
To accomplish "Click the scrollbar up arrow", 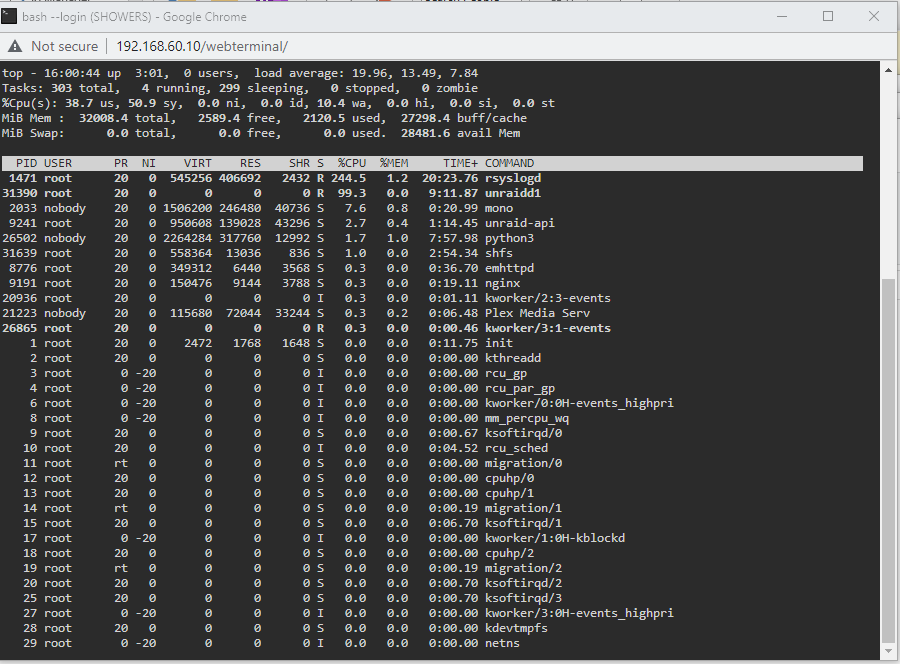I will pyautogui.click(x=889, y=71).
